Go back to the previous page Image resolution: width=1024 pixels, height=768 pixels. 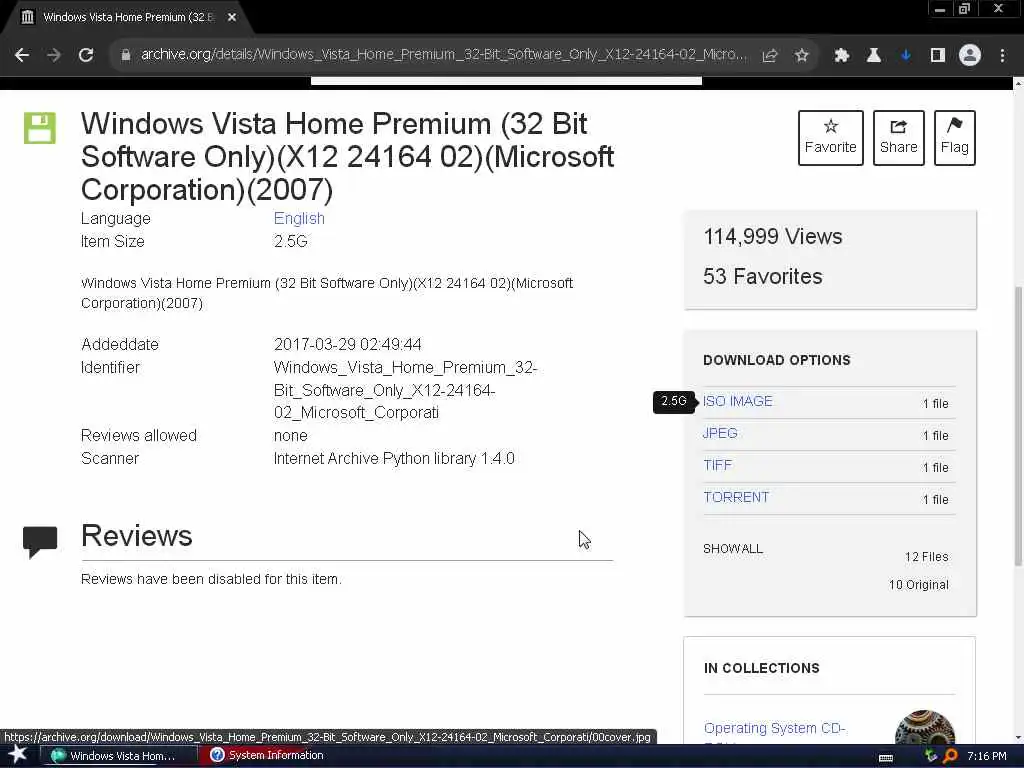click(x=22, y=56)
